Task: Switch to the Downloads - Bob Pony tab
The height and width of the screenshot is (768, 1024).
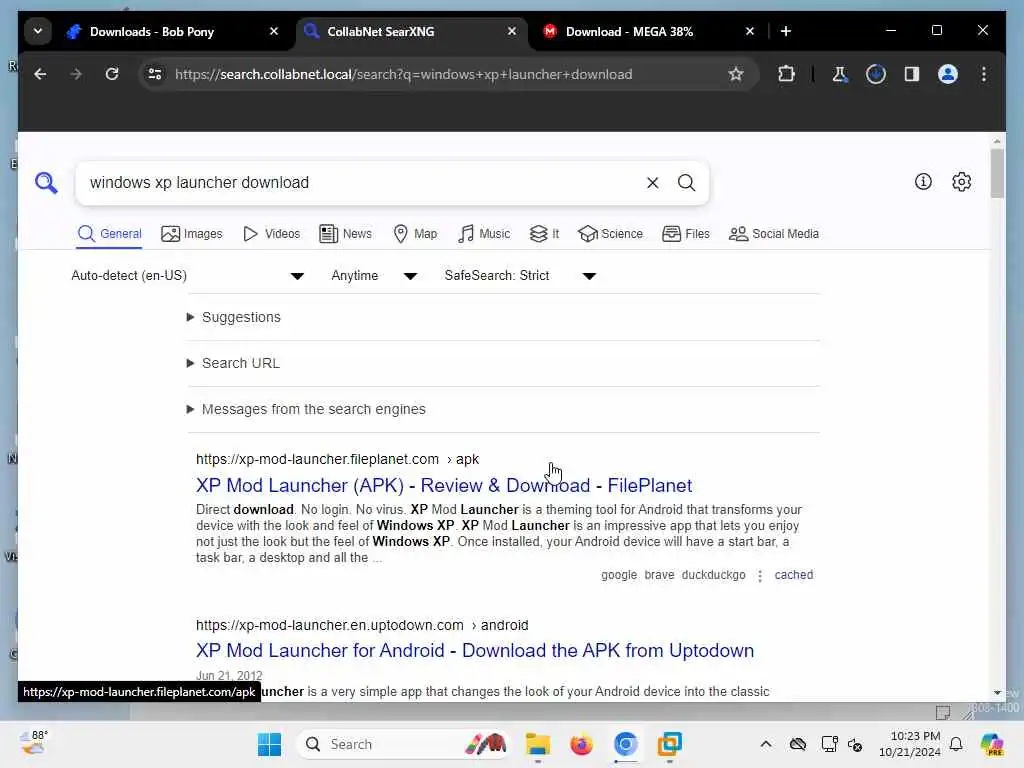Action: tap(152, 31)
